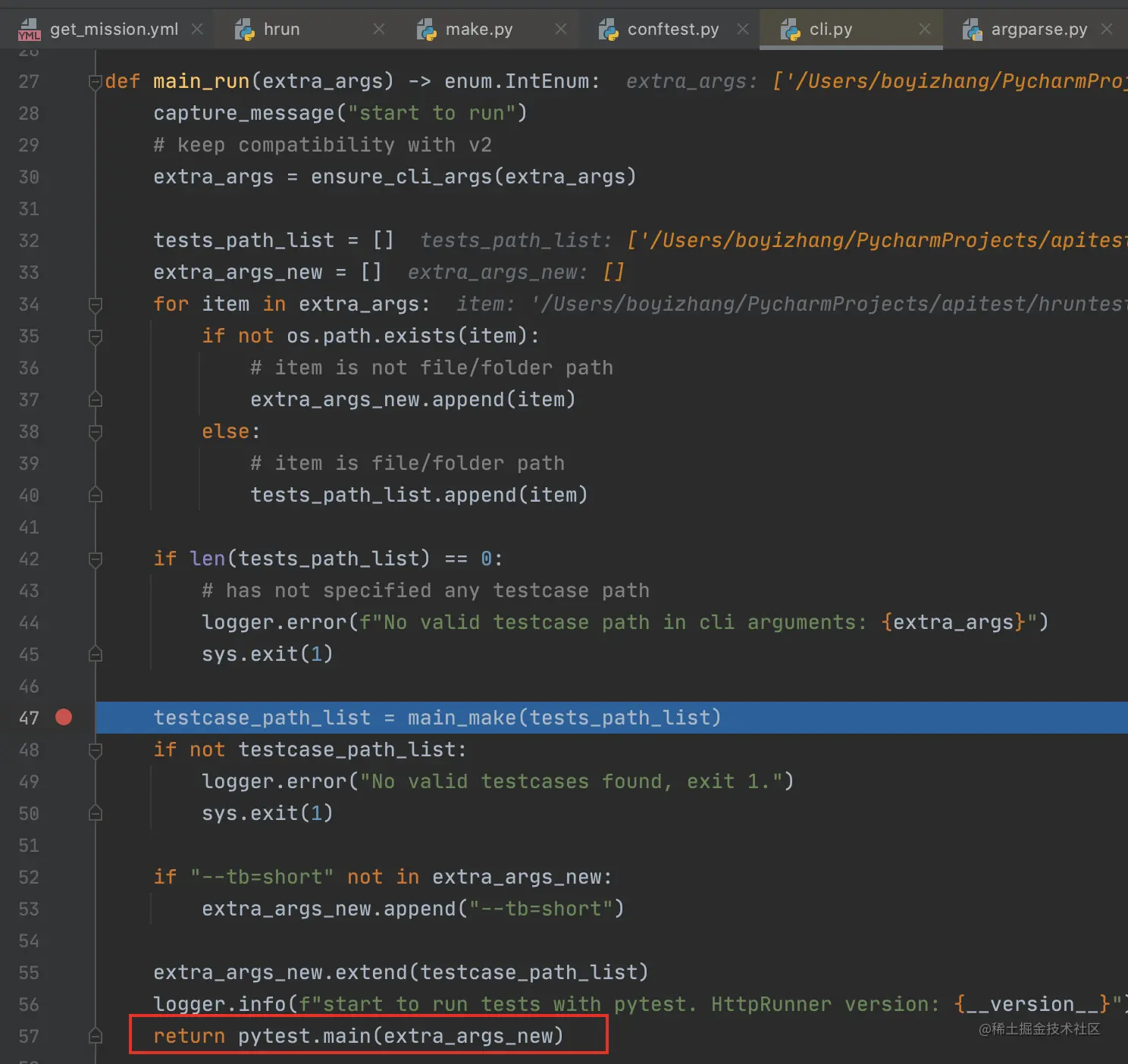Switch to the make.py tab

[479, 30]
